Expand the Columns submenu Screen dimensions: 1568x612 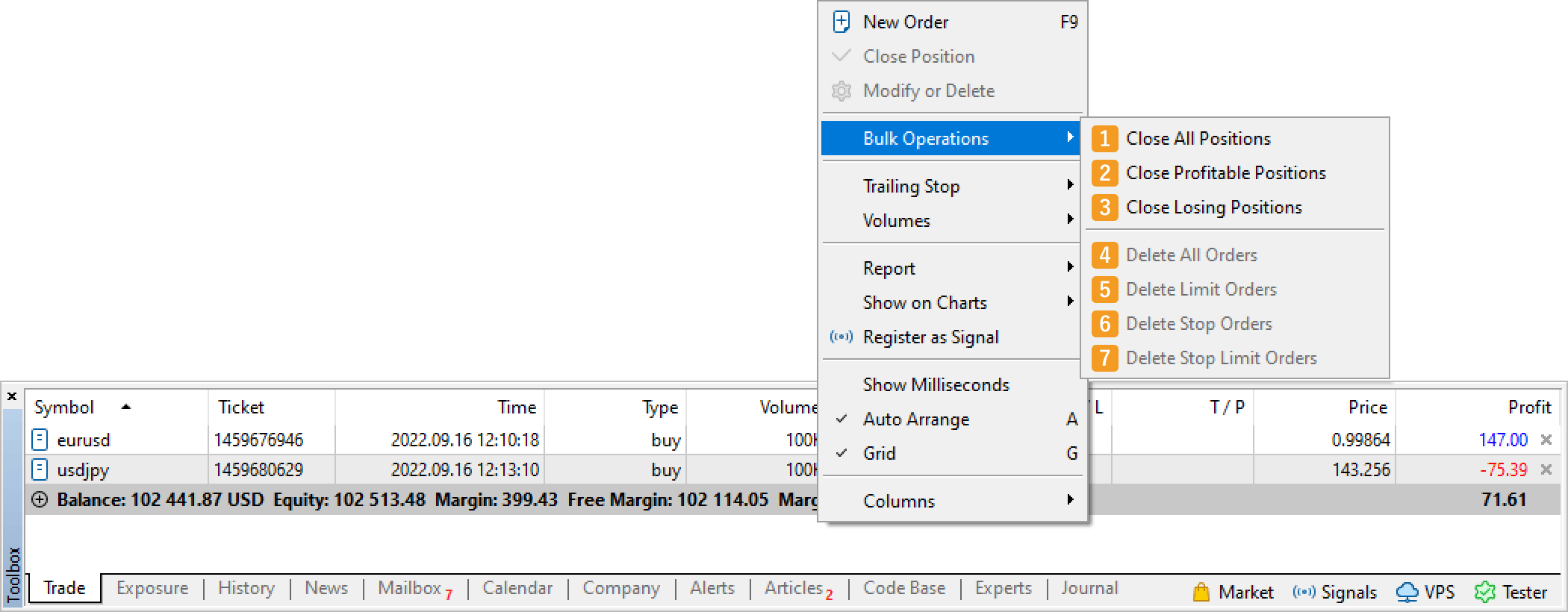(953, 501)
